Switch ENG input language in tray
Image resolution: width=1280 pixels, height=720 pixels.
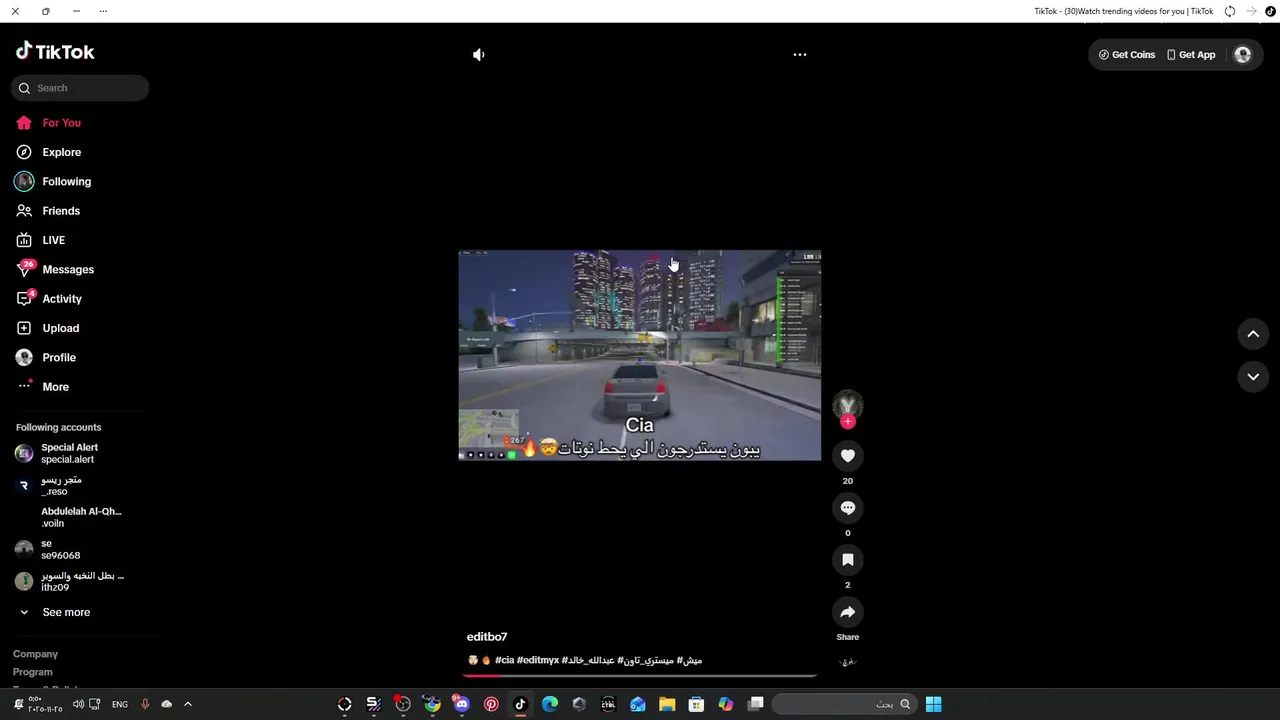point(120,704)
